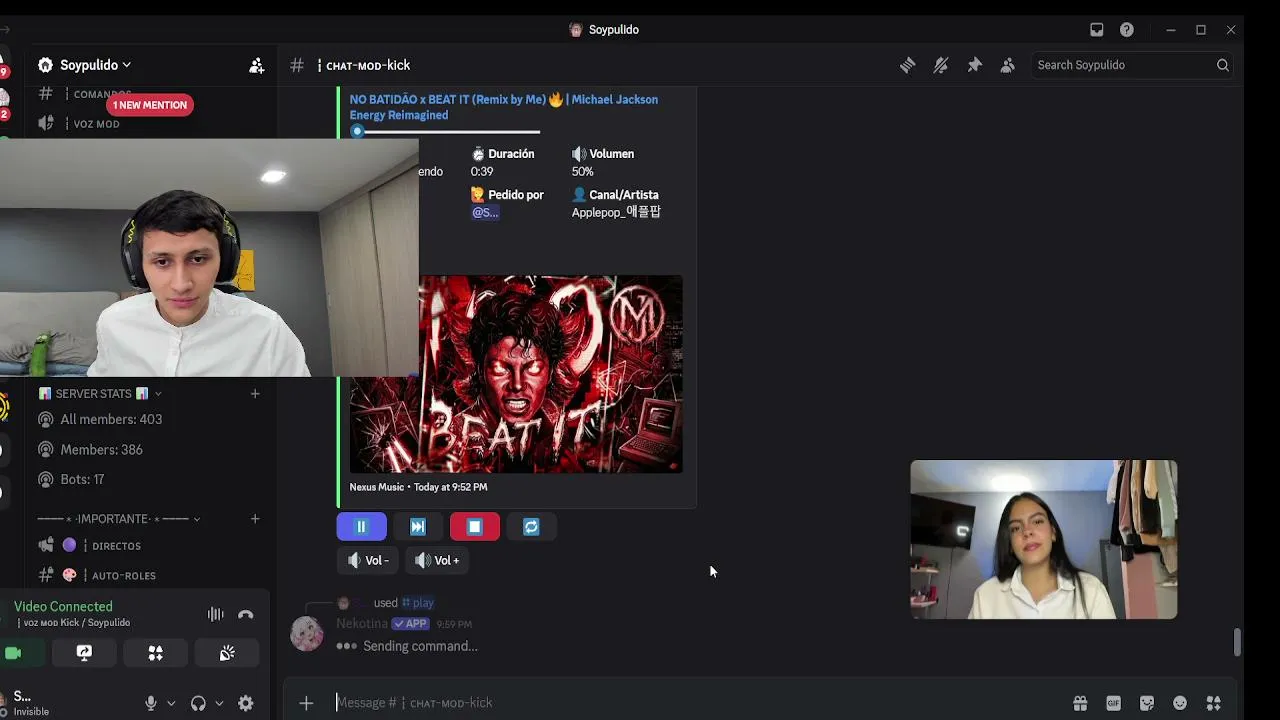Select the woman's webcam video overlay

1044,540
